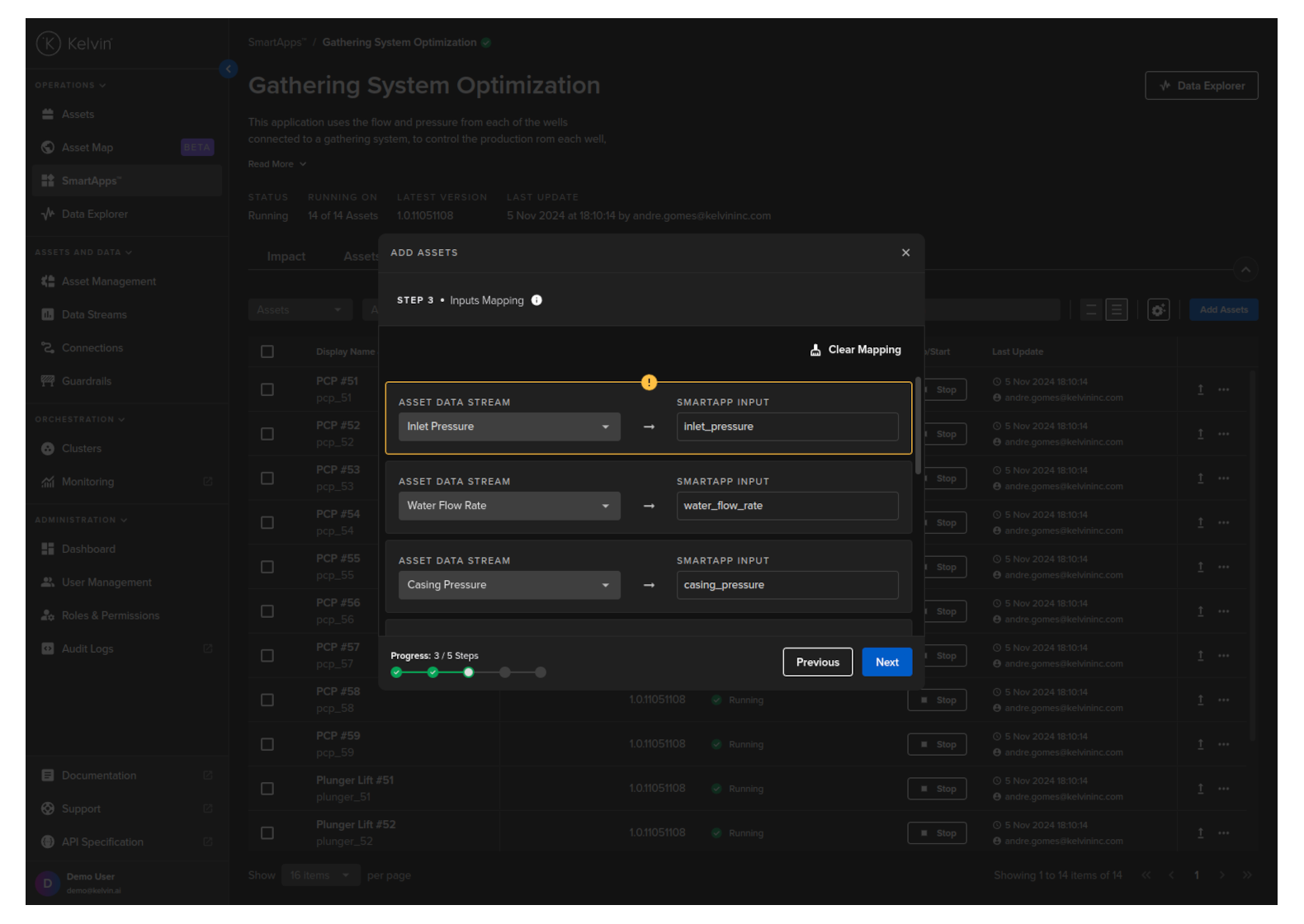Open the Inlet Pressure data stream dropdown
Image resolution: width=1304 pixels, height=924 pixels.
(508, 427)
